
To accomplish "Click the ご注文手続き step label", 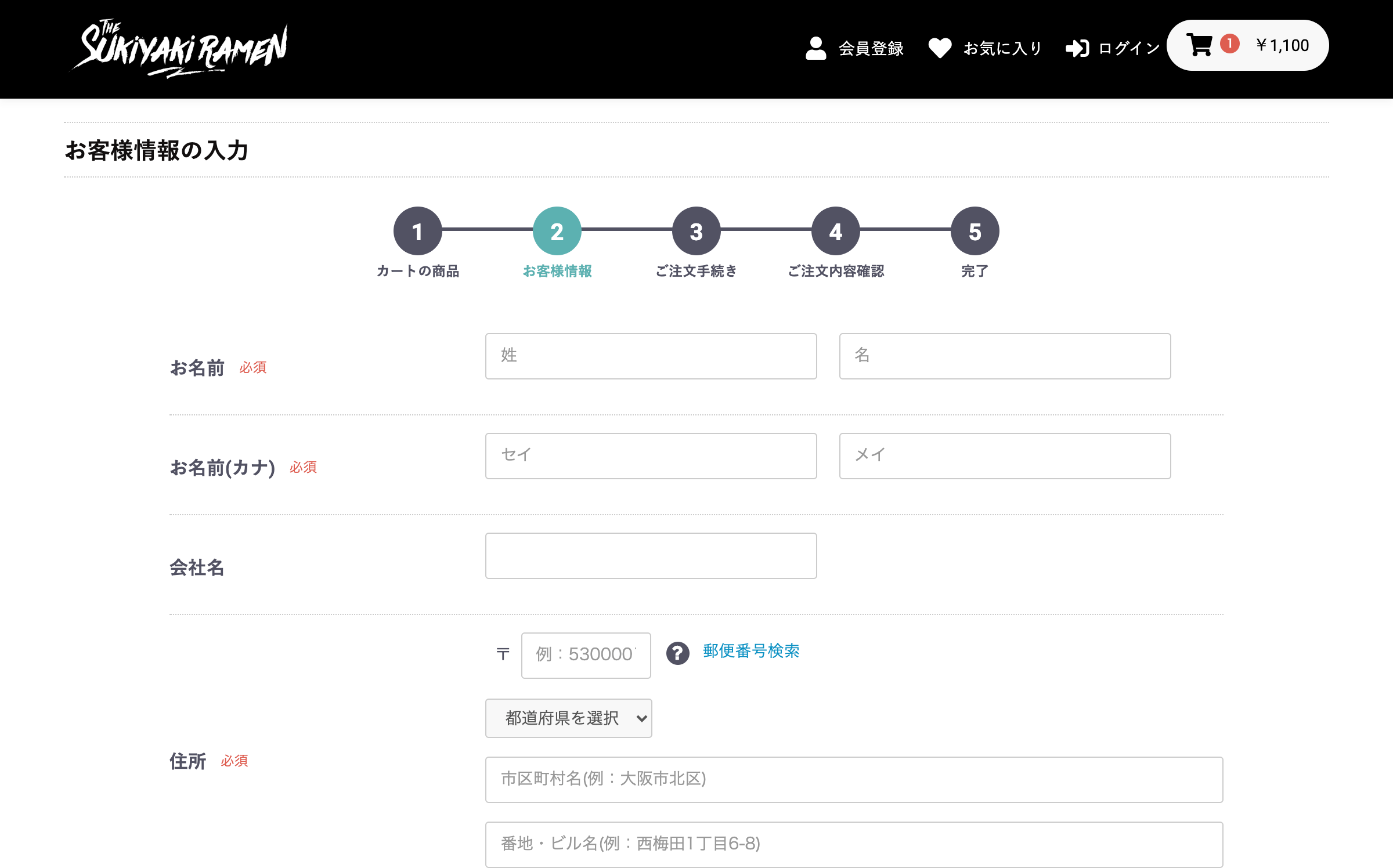I will [x=696, y=270].
